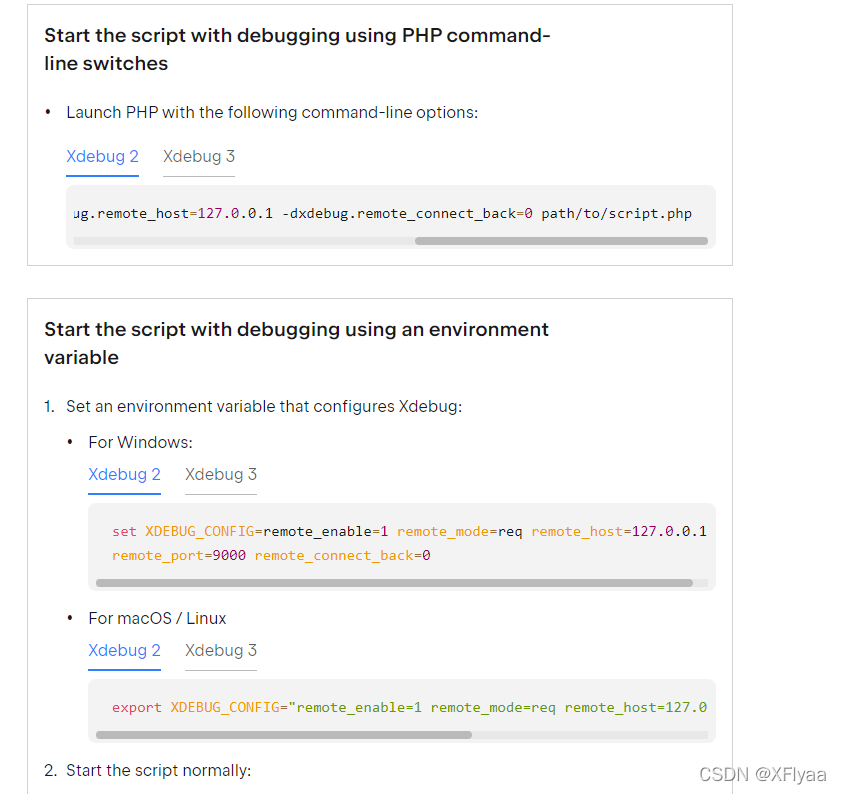Click 'path/to/script.php' in the code block
Viewport: 841px width, 794px height.
click(x=616, y=214)
